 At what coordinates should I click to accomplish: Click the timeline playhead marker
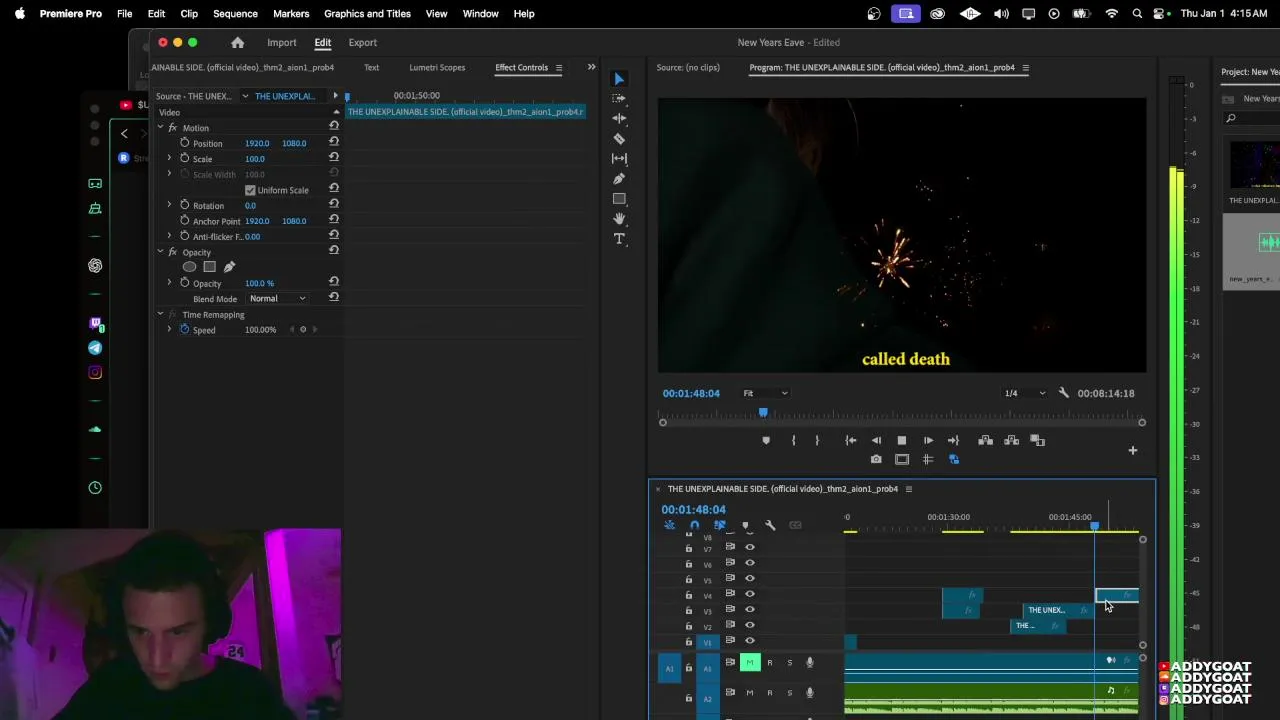pyautogui.click(x=1095, y=526)
